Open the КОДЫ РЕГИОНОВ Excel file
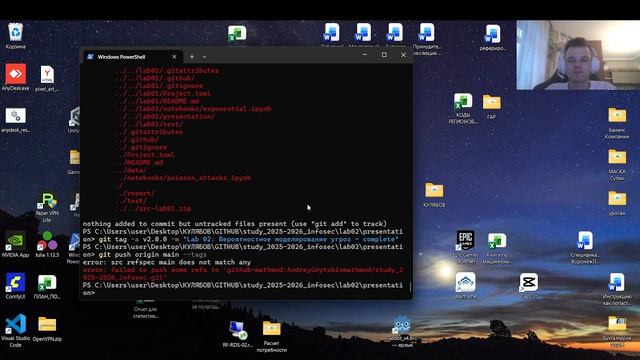640x360 pixels. 463,109
